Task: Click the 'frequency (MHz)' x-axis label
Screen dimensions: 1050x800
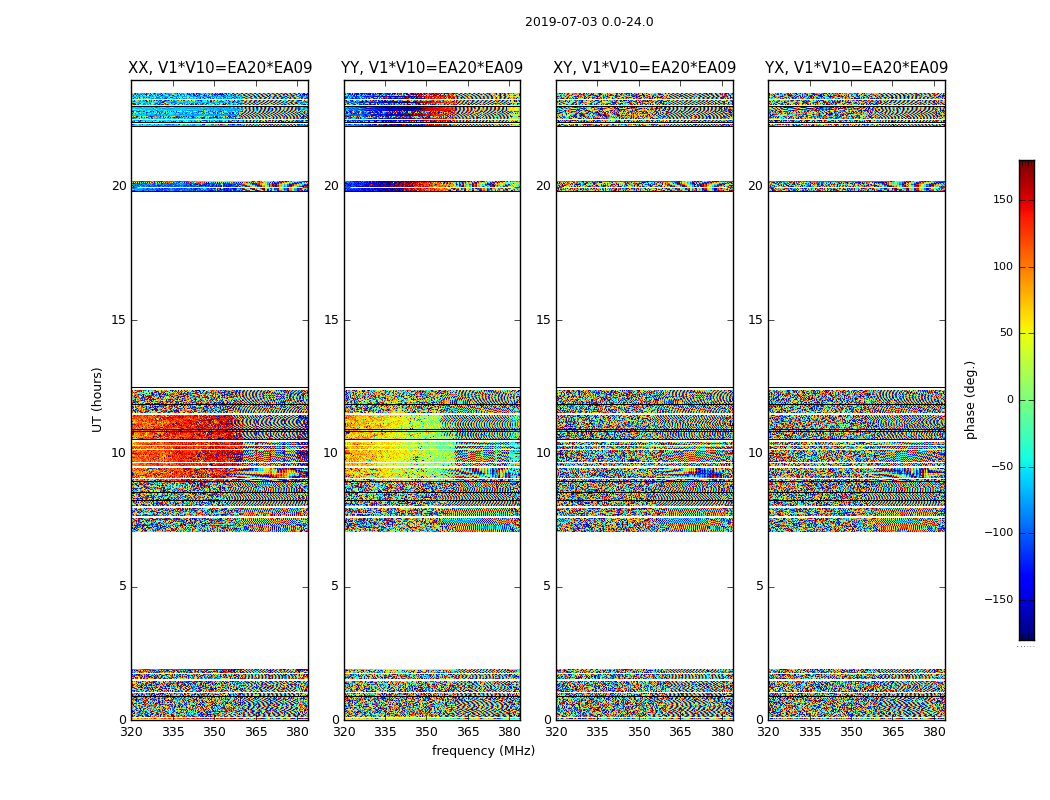Action: (483, 751)
